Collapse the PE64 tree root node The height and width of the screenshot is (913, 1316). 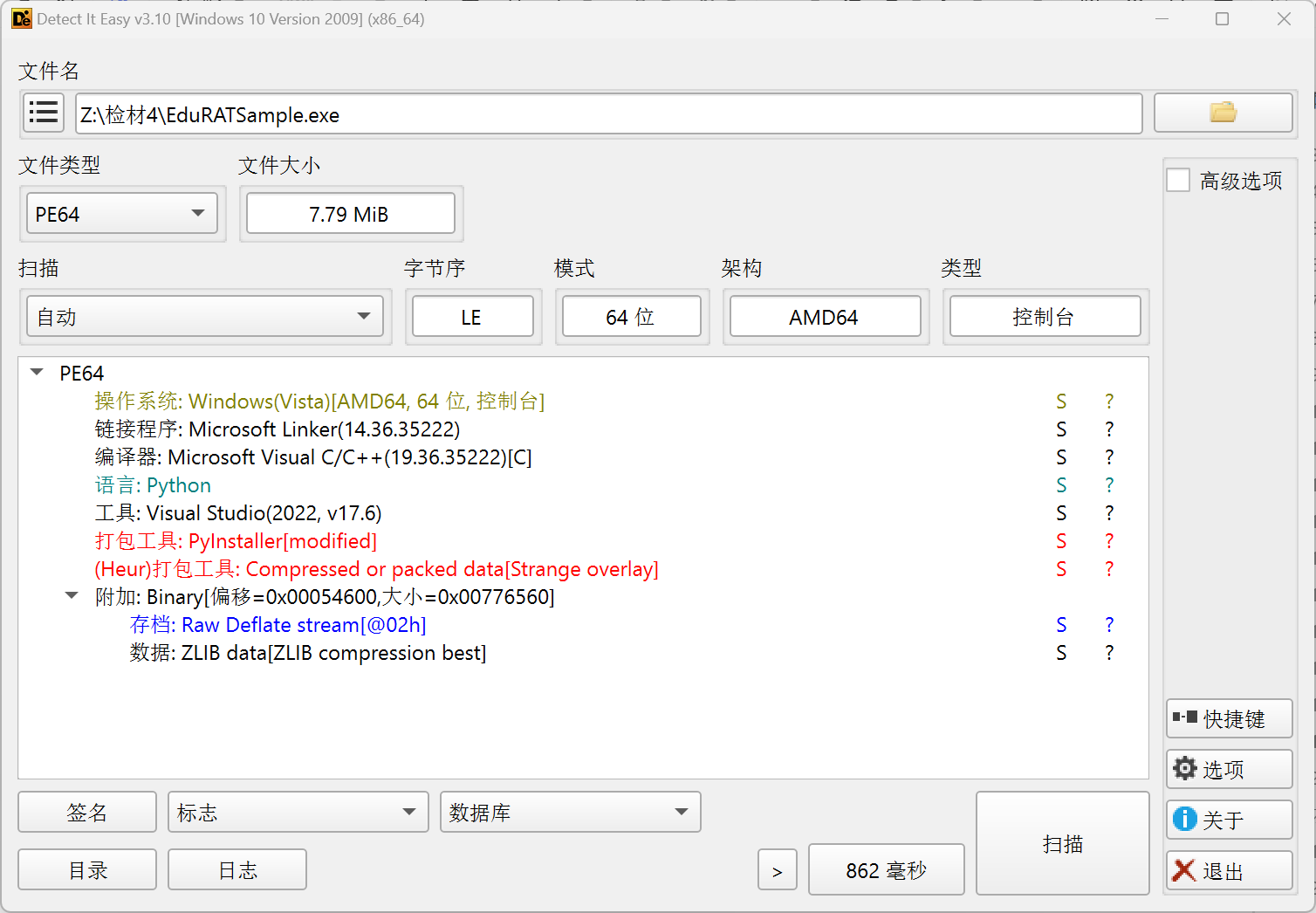(x=37, y=373)
